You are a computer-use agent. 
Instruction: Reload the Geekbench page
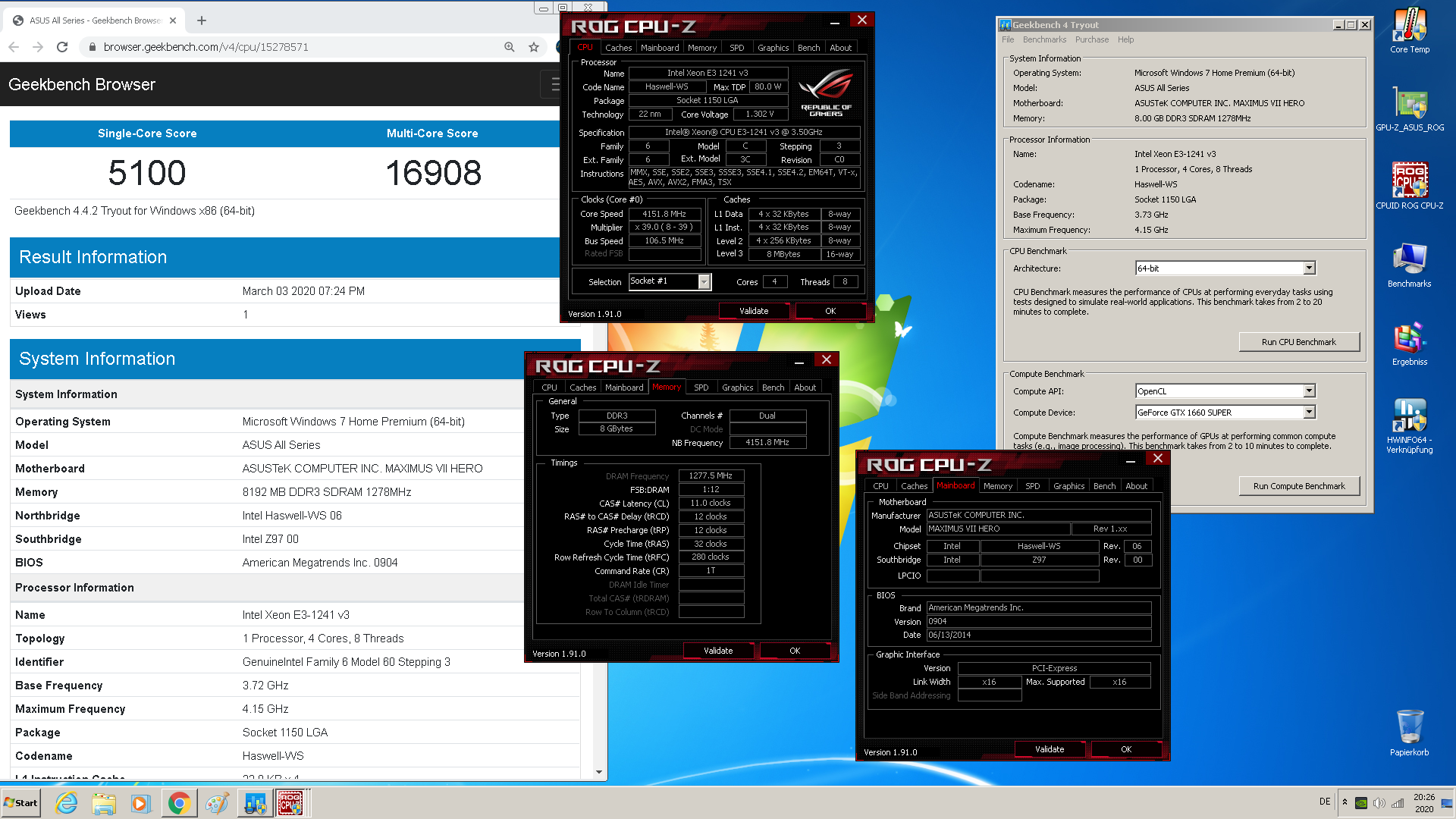point(62,47)
